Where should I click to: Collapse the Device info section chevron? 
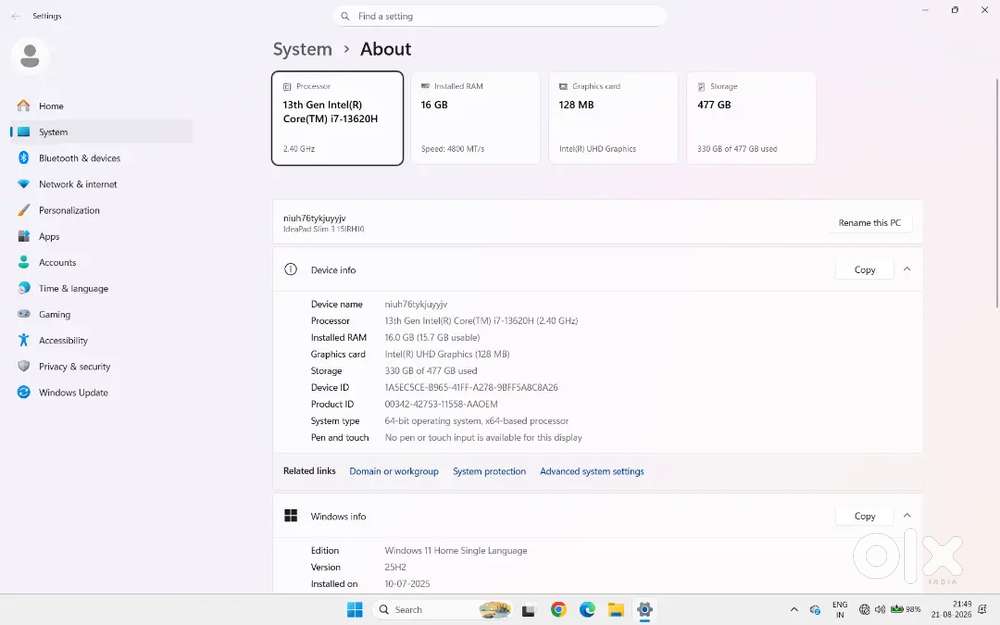pos(907,269)
